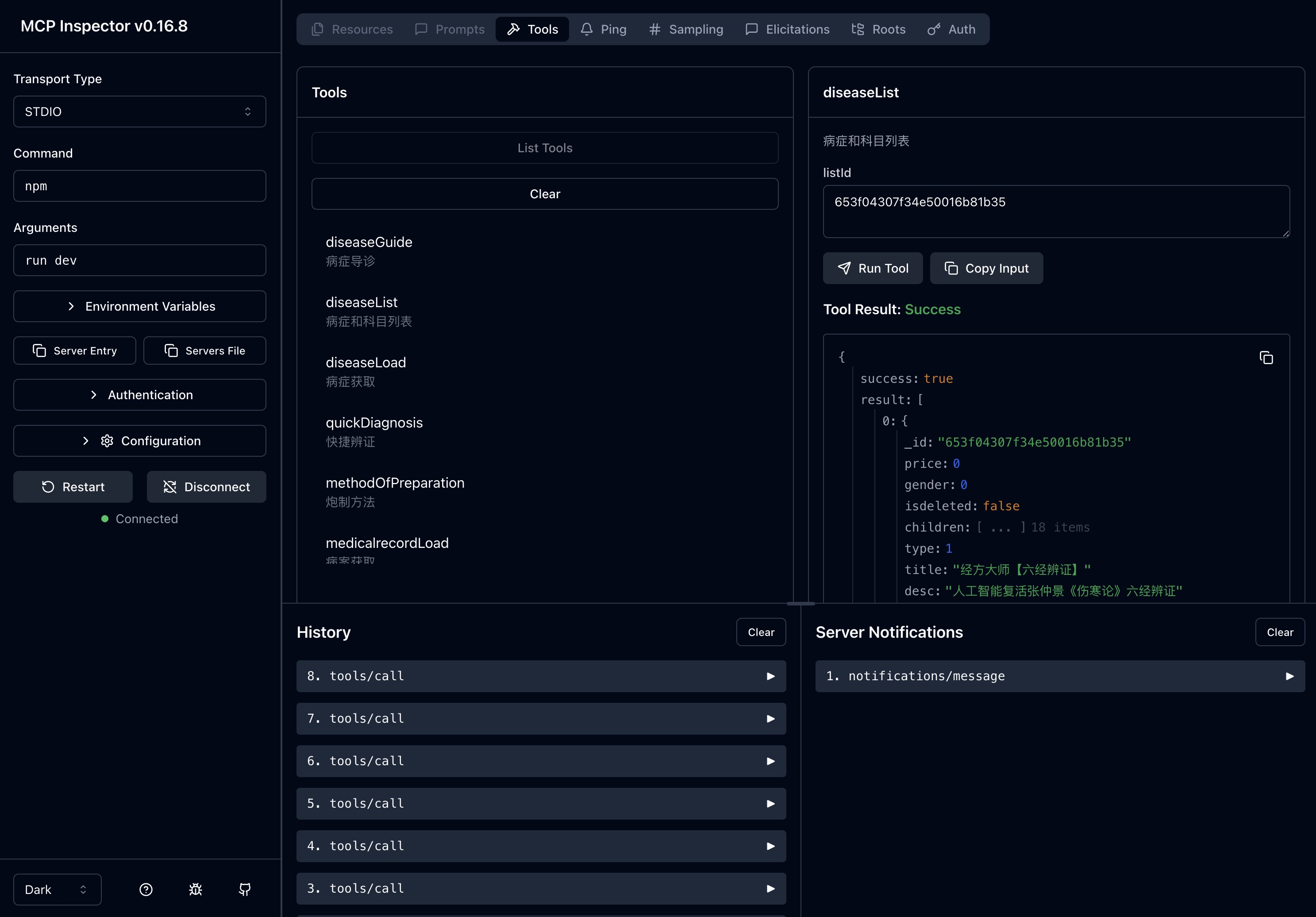This screenshot has width=1316, height=917.
Task: Click the bug debugging icon
Action: pyautogui.click(x=196, y=889)
